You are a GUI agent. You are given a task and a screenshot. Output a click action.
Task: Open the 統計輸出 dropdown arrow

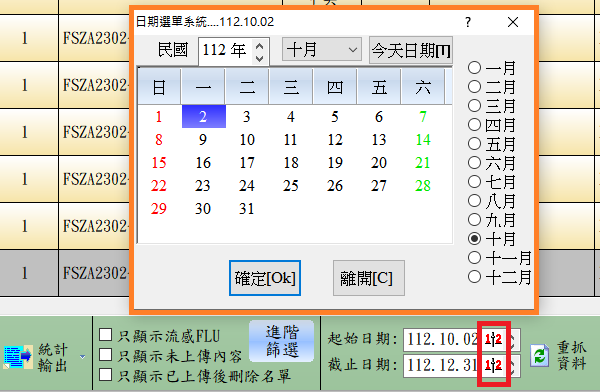82,357
